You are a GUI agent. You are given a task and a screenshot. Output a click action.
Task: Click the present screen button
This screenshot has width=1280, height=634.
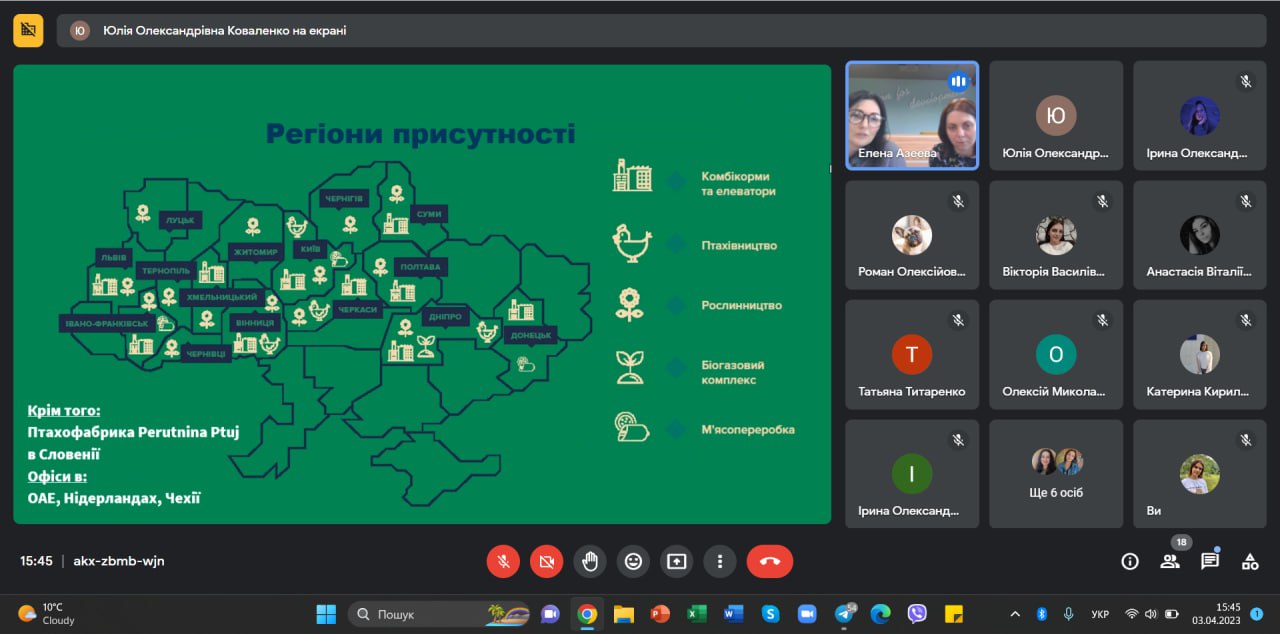click(676, 561)
